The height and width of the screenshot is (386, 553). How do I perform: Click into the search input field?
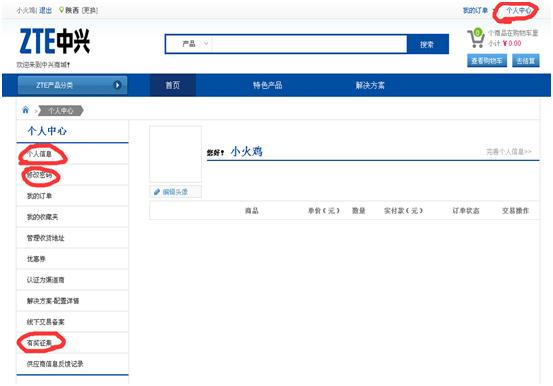click(x=309, y=44)
